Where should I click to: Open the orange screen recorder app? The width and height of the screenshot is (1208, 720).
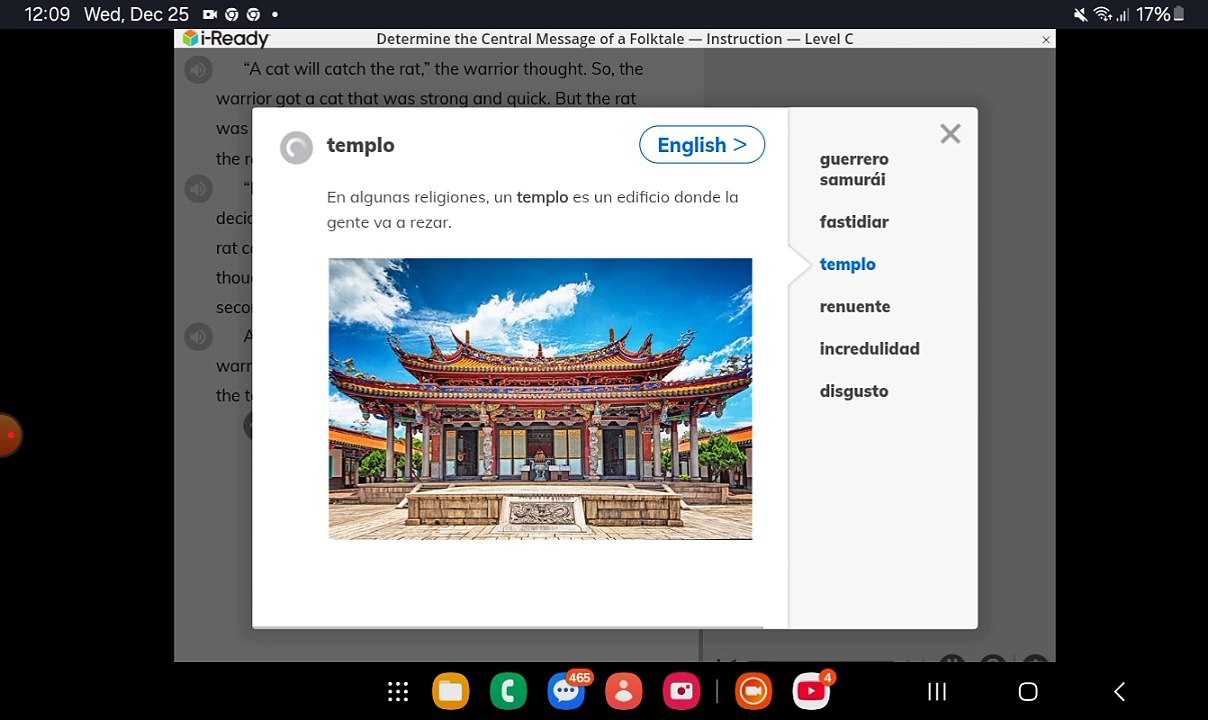pos(754,691)
